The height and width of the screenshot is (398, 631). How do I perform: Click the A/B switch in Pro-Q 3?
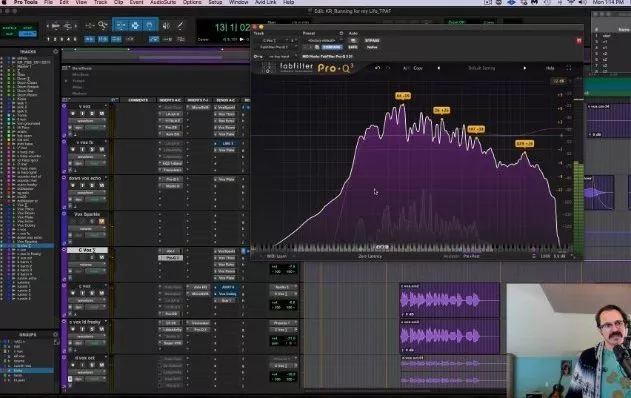pyautogui.click(x=406, y=68)
